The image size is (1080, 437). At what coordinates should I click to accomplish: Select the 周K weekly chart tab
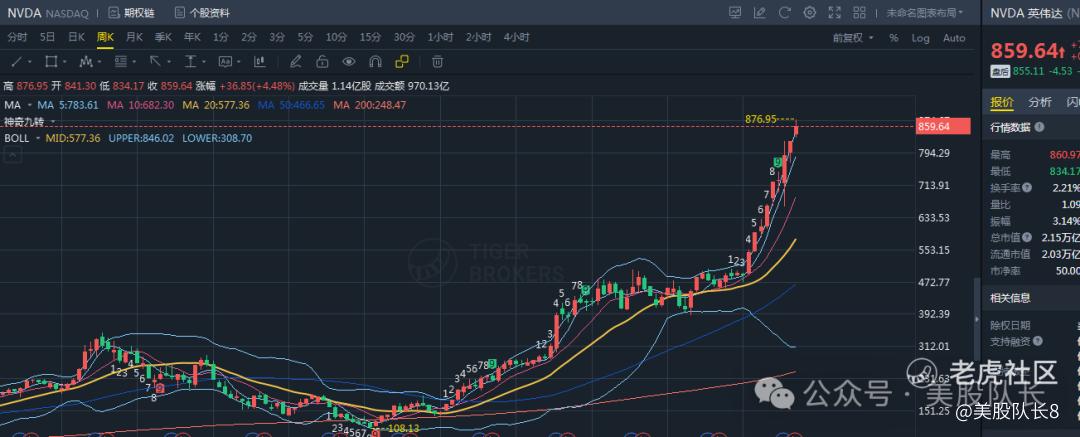(x=105, y=37)
